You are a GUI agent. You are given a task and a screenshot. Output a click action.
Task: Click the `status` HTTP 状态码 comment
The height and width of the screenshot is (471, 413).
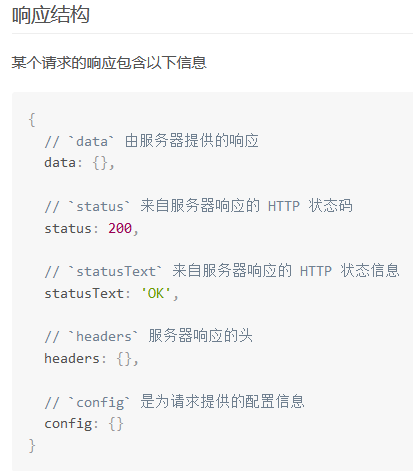(198, 206)
